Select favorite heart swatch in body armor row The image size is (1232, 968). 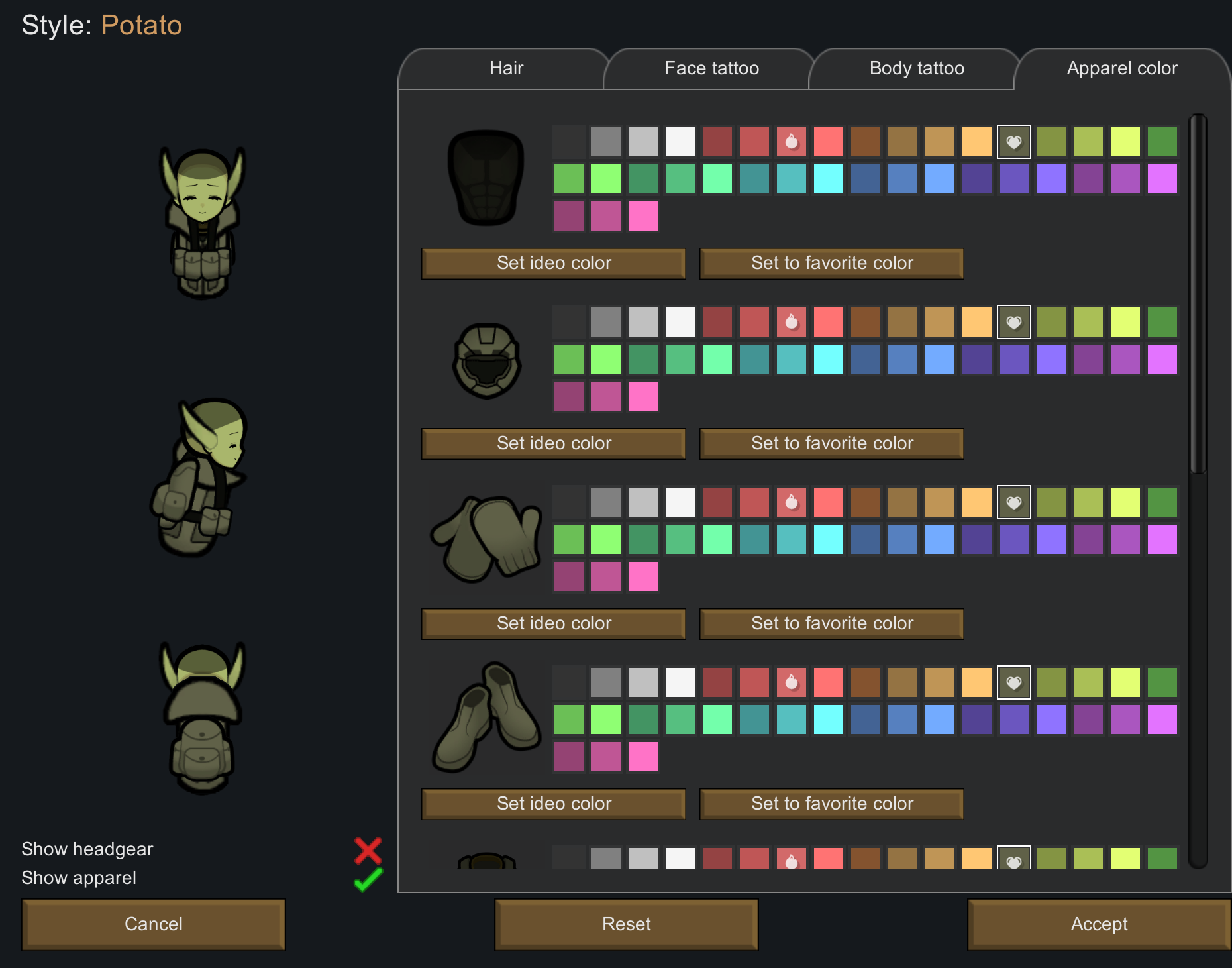click(1014, 142)
